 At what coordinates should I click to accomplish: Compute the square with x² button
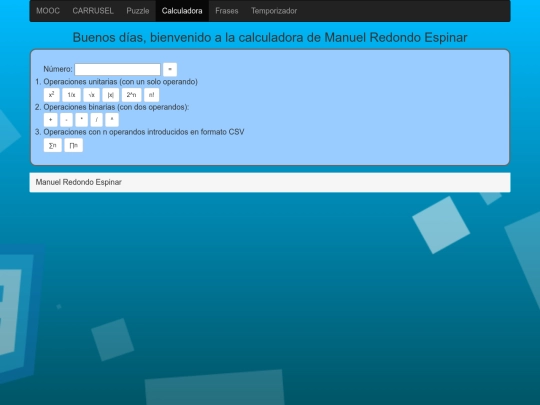pyautogui.click(x=52, y=95)
